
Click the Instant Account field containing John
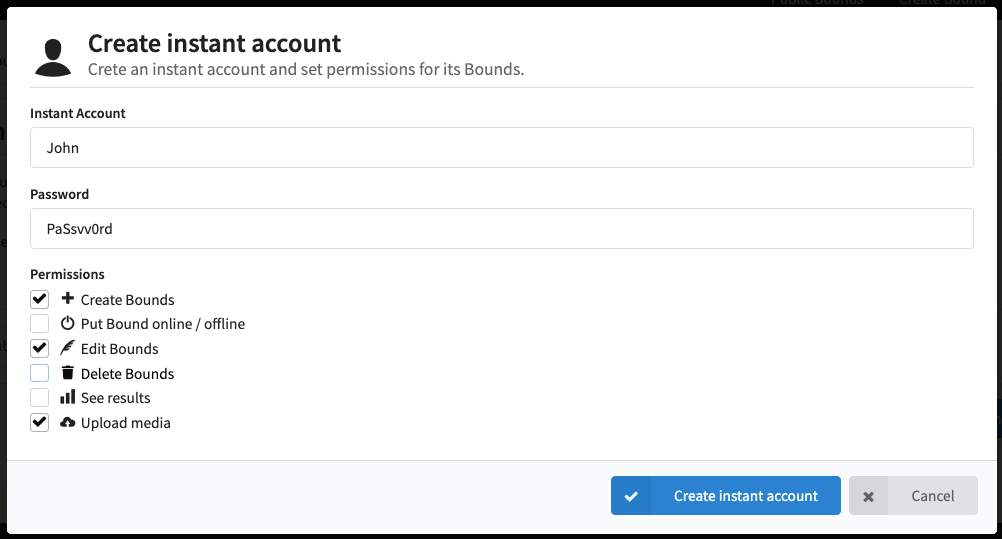pos(501,148)
